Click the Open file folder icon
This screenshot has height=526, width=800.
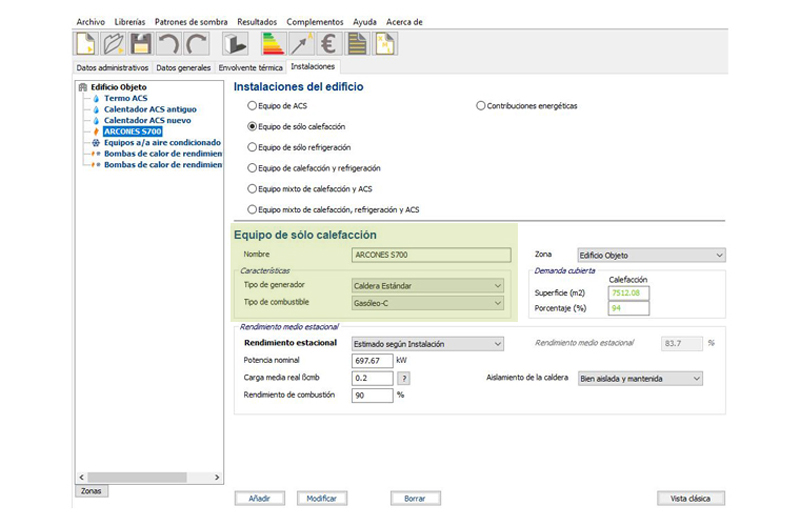(x=113, y=44)
